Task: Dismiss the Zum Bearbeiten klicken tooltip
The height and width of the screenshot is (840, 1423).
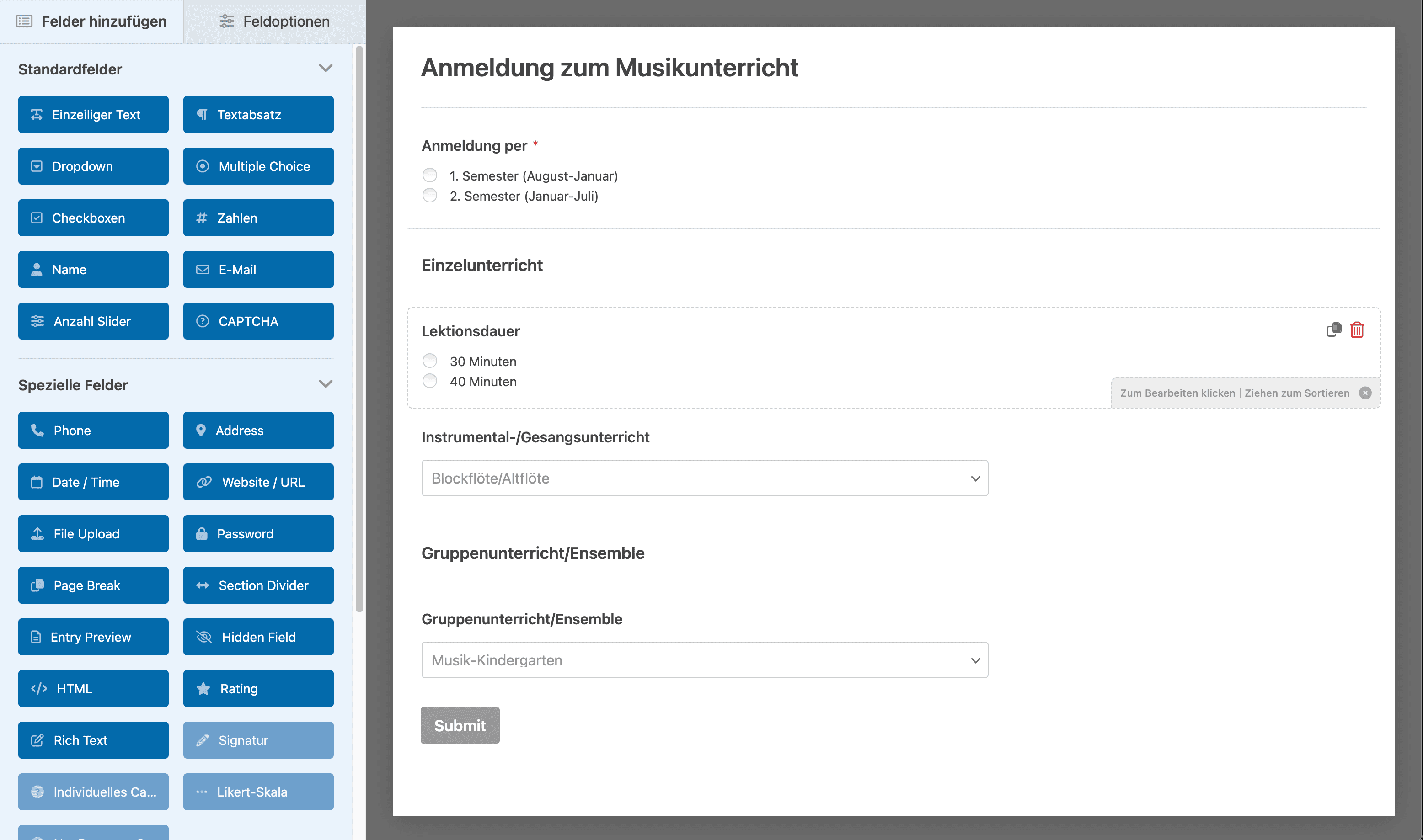Action: [1366, 392]
